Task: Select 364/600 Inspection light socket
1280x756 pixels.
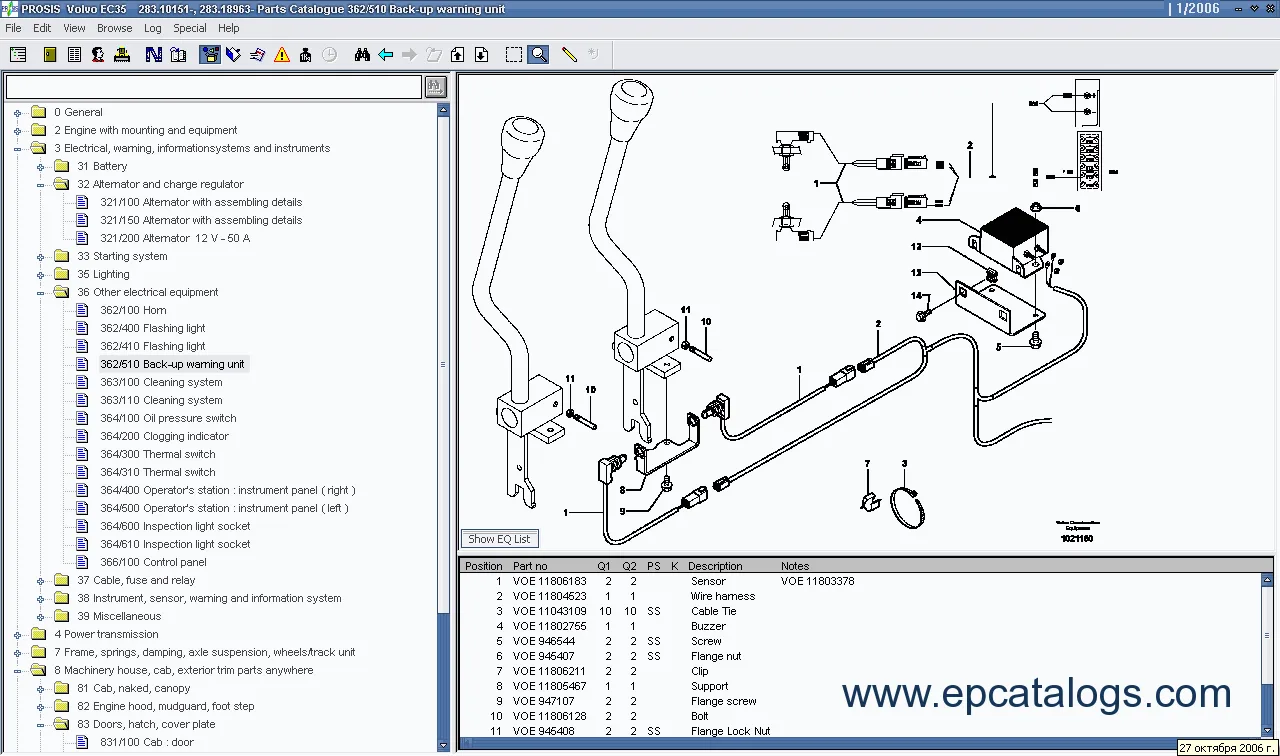Action: click(175, 526)
